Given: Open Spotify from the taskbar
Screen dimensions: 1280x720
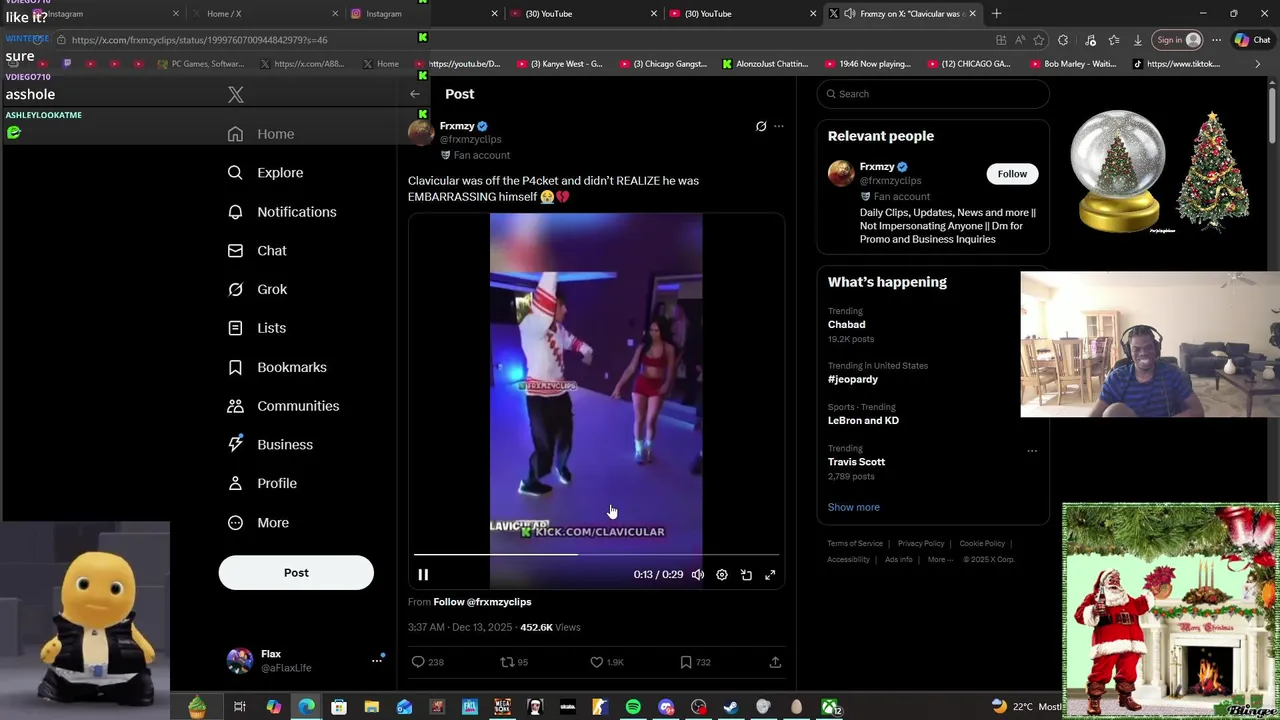Looking at the screenshot, I should (633, 707).
